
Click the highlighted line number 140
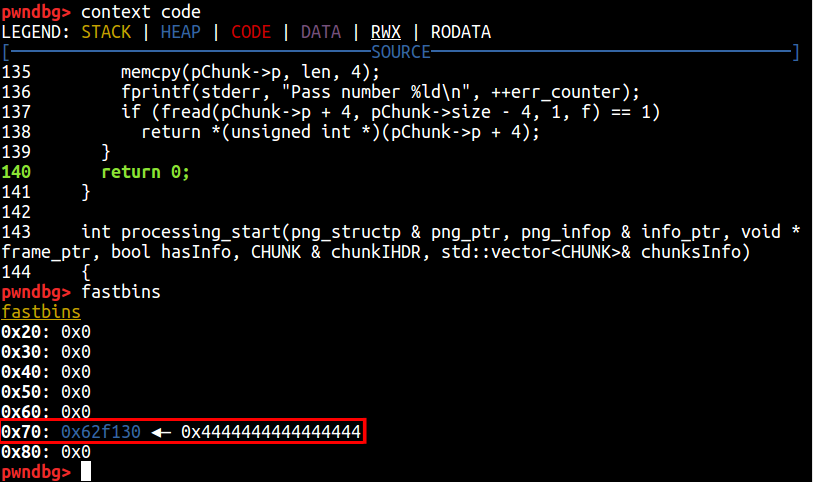coord(16,172)
